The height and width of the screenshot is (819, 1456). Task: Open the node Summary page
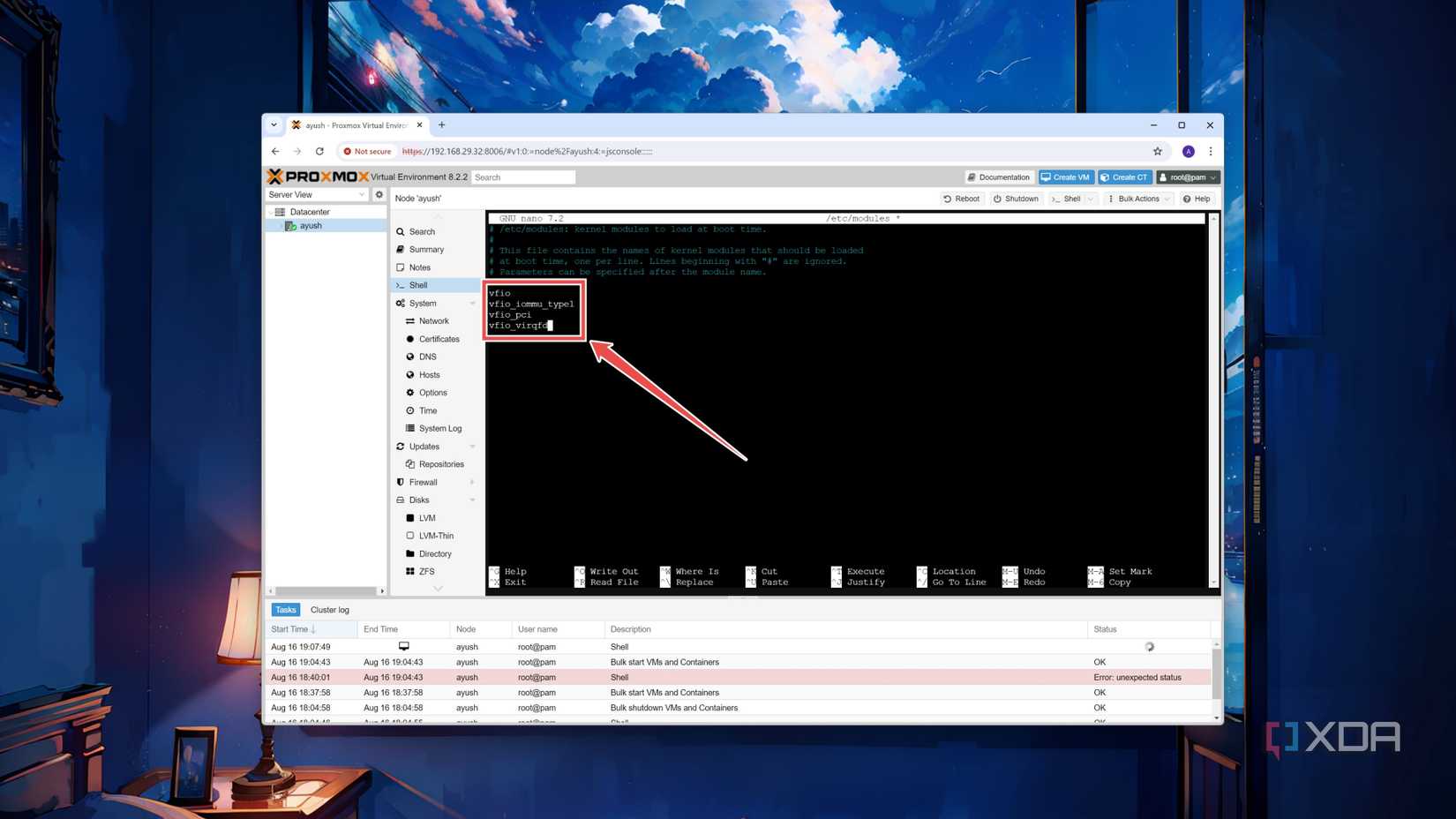click(x=426, y=250)
